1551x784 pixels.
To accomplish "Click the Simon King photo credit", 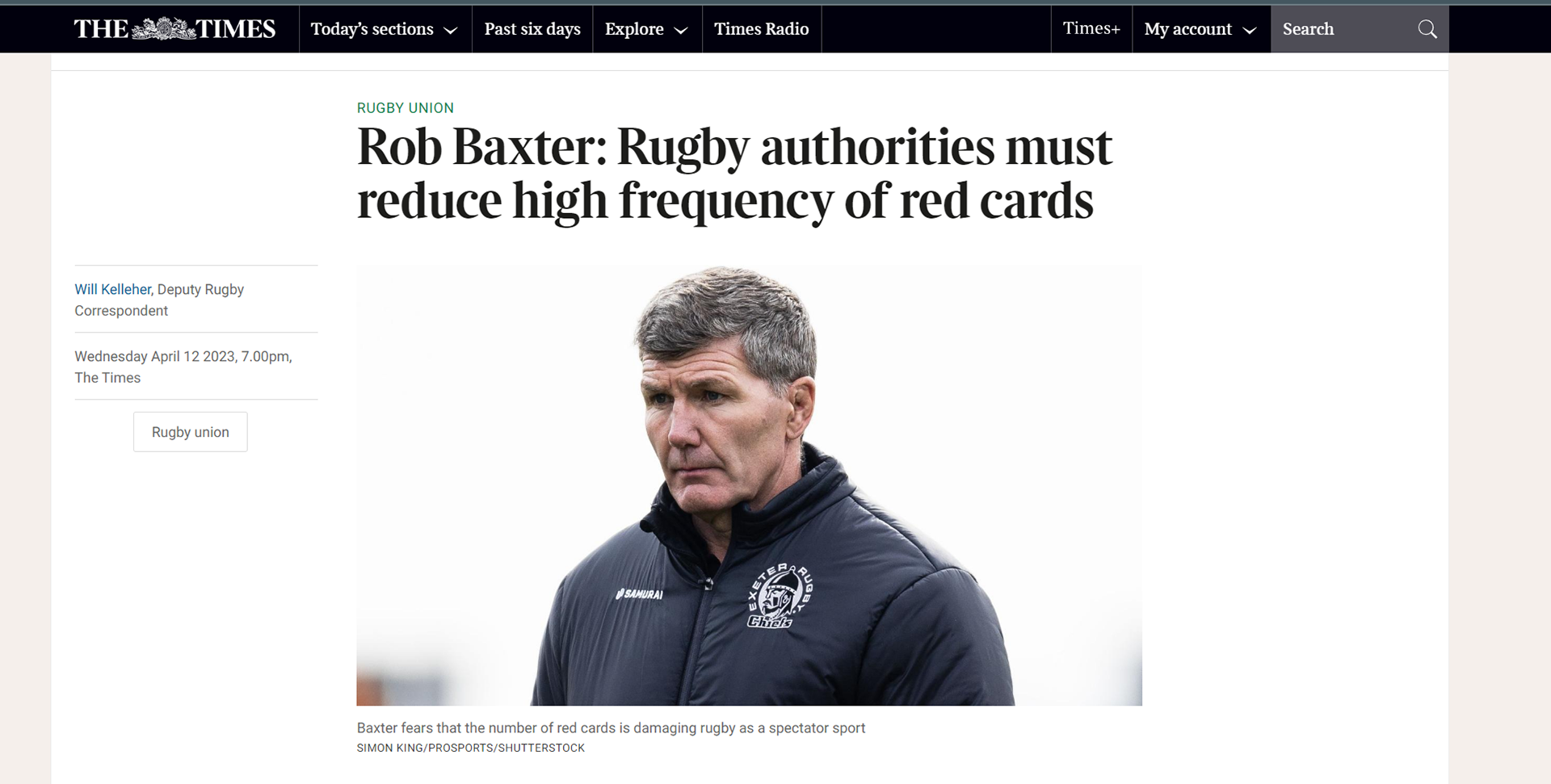I will [471, 748].
